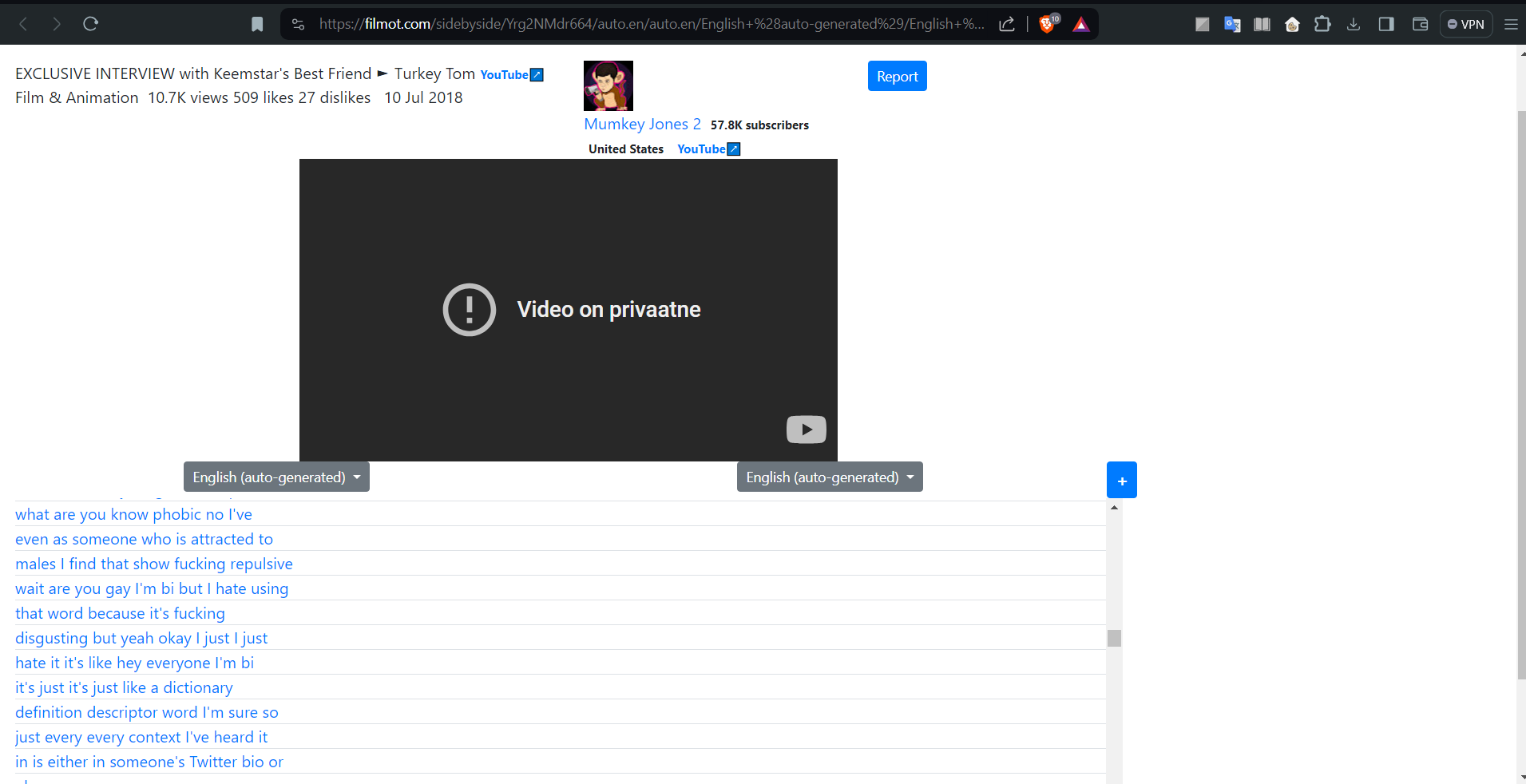Open the browser hamburger main menu

coord(1511,24)
